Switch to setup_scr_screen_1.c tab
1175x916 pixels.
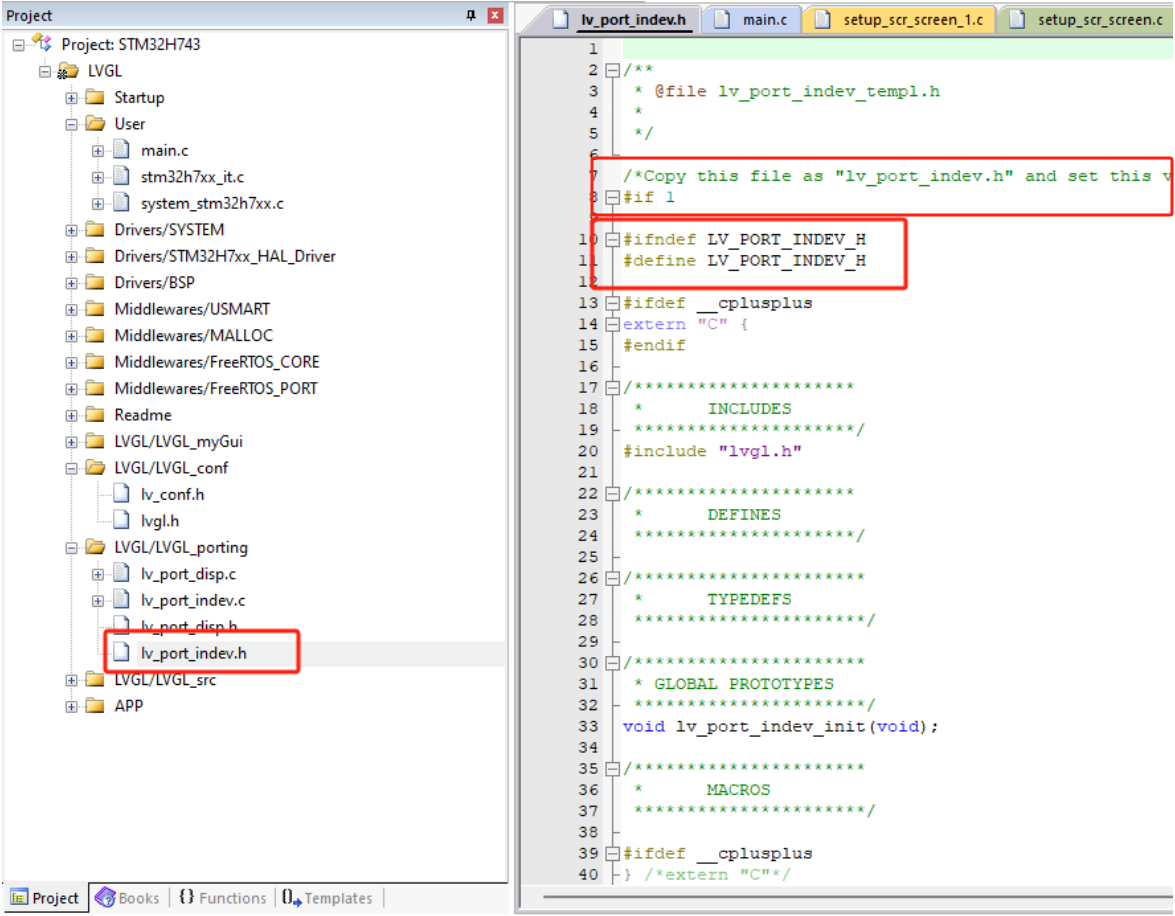899,19
